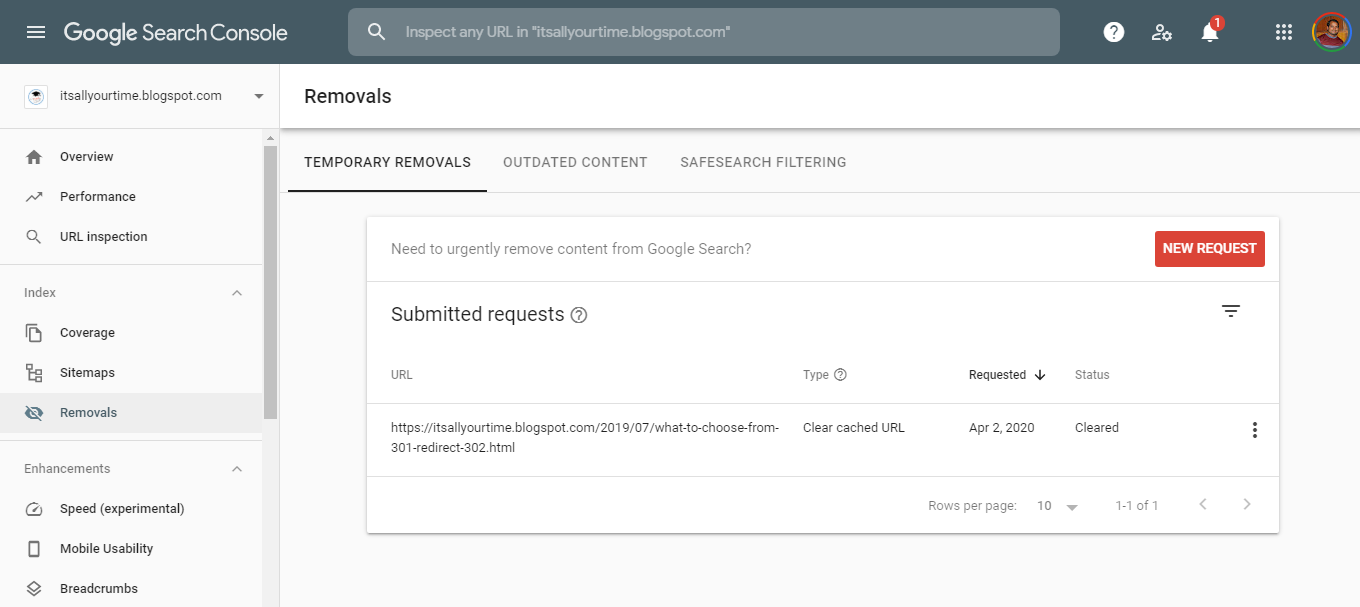The image size is (1360, 607).
Task: Click the Overview home icon
Action: (x=34, y=157)
